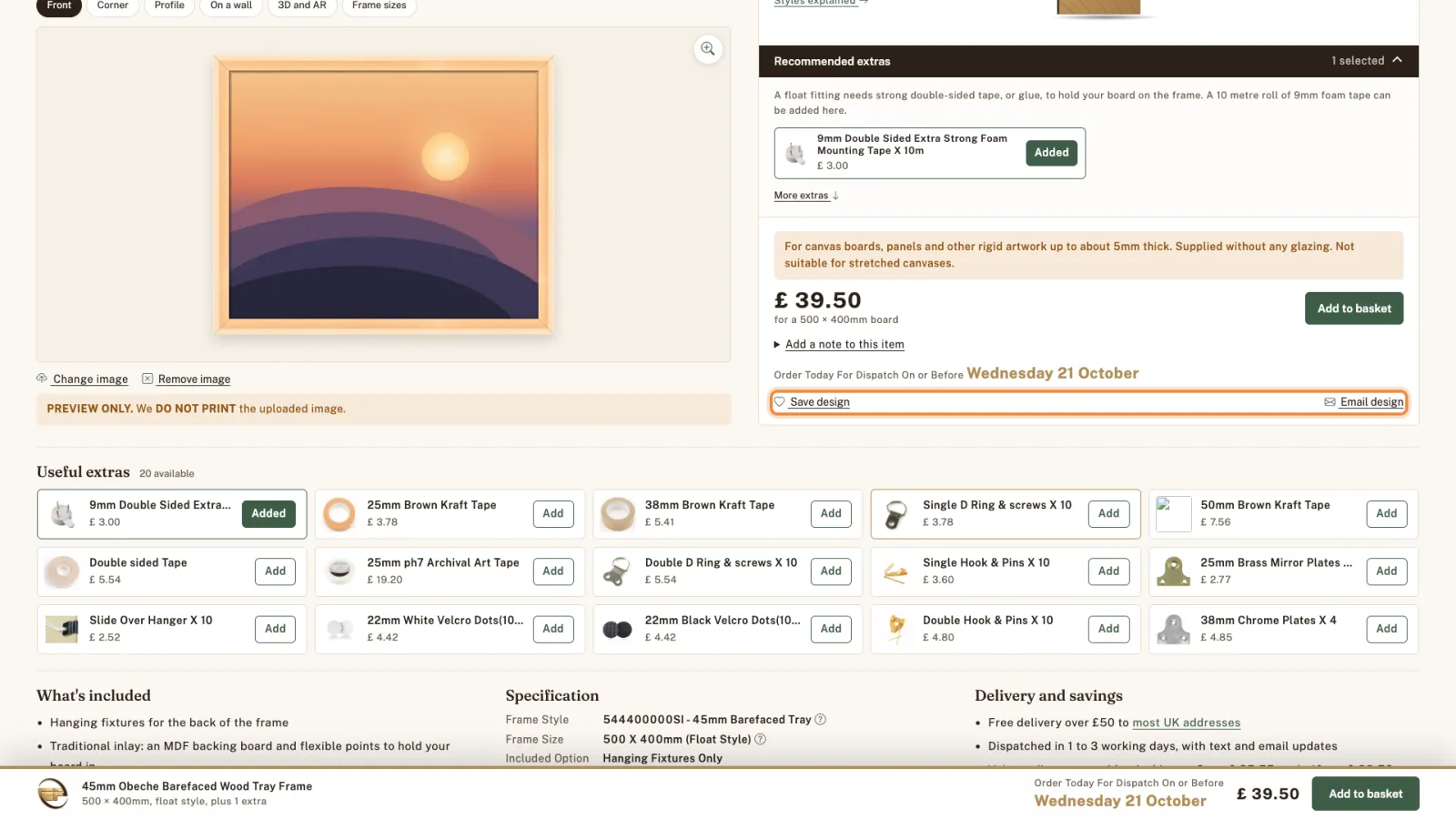Click the magnifier zoom icon on preview
This screenshot has width=1456, height=819.
coord(708,49)
